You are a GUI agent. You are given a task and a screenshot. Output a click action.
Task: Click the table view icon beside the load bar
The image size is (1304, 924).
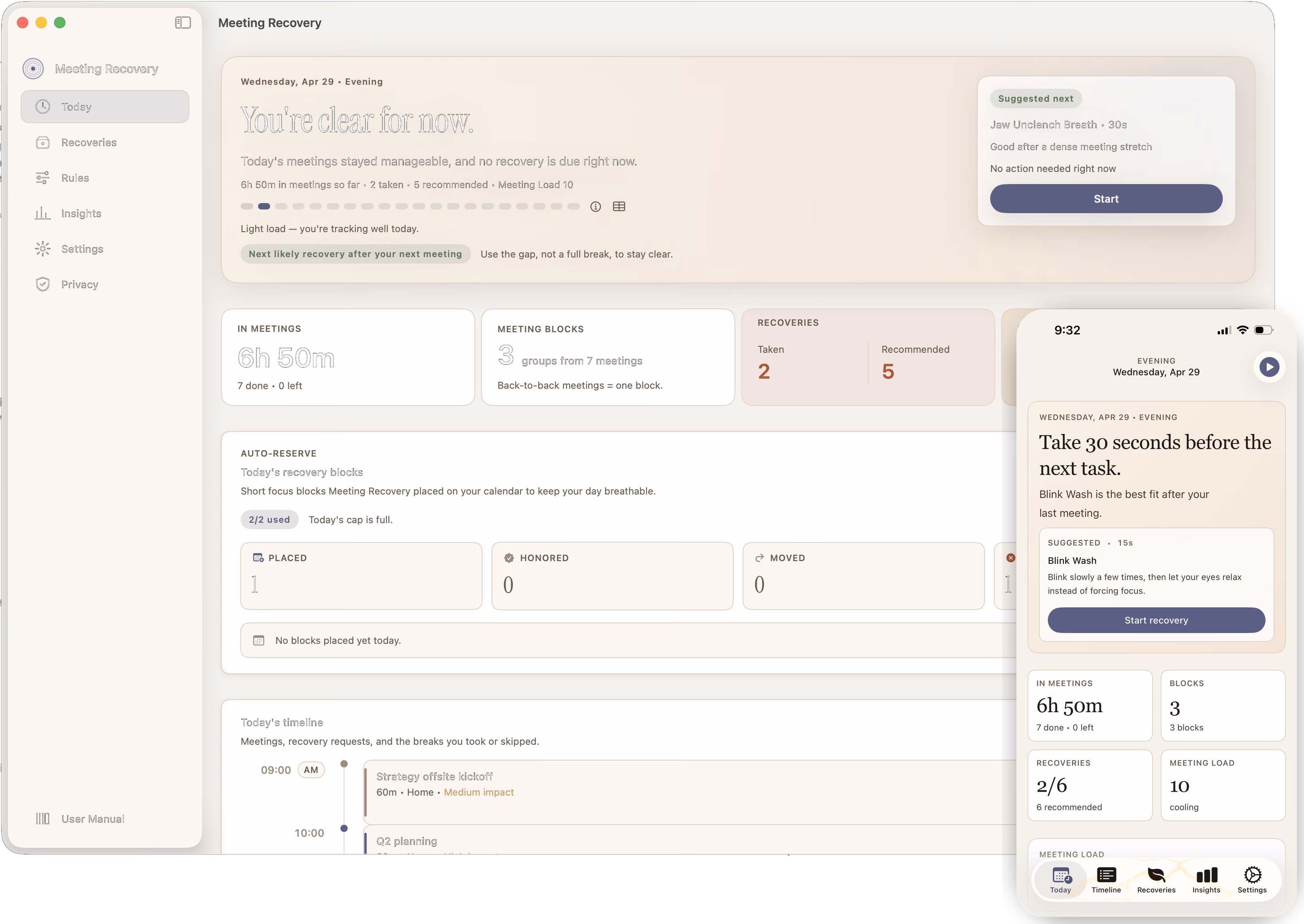(619, 206)
